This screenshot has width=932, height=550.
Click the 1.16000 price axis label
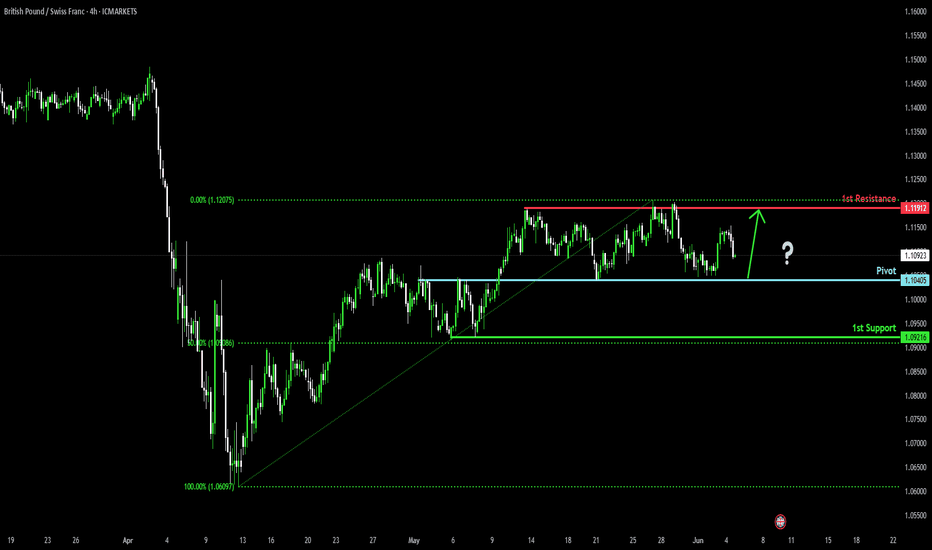tap(915, 11)
